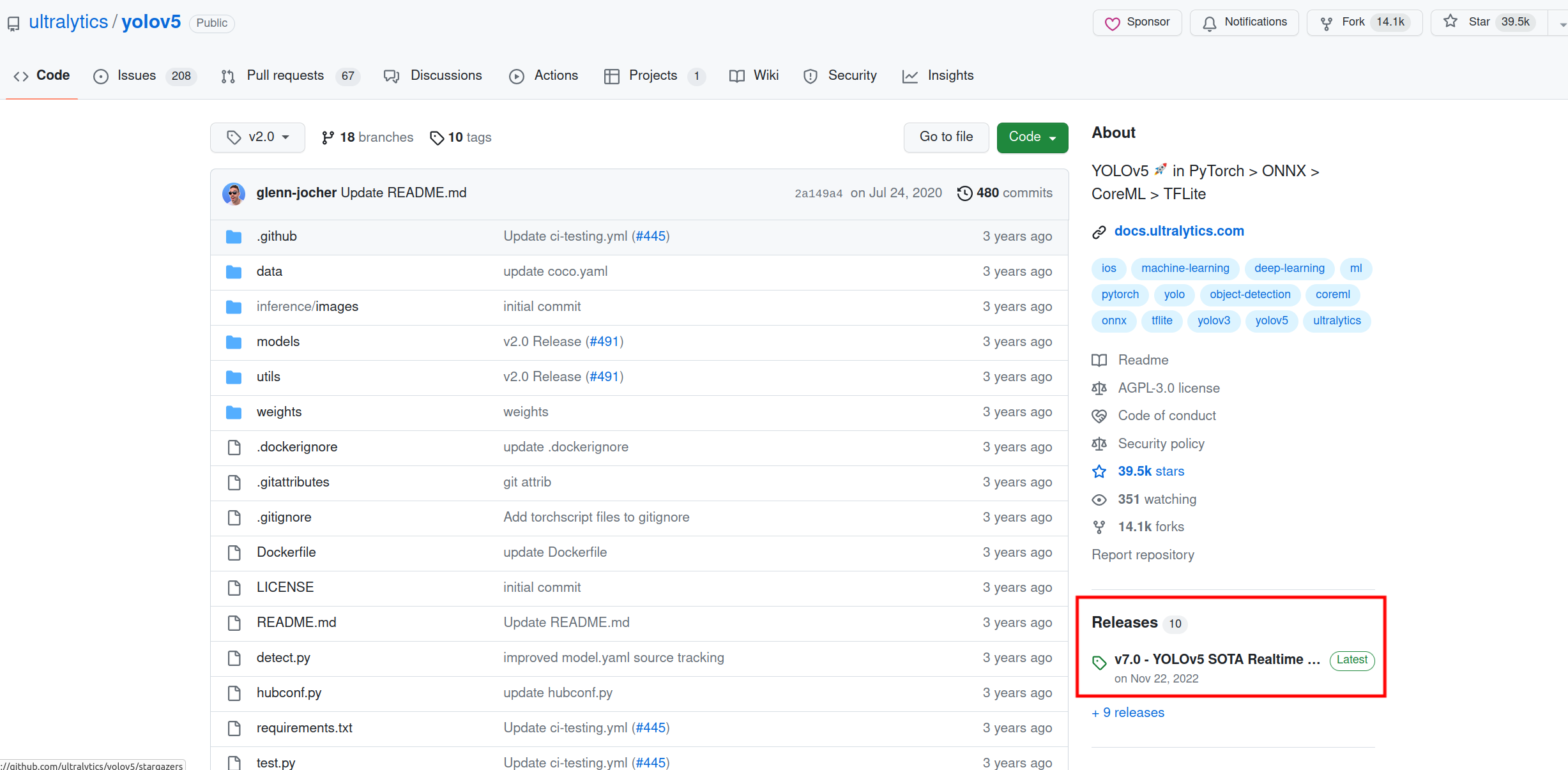
Task: Open the .github folder icon
Action: click(234, 237)
